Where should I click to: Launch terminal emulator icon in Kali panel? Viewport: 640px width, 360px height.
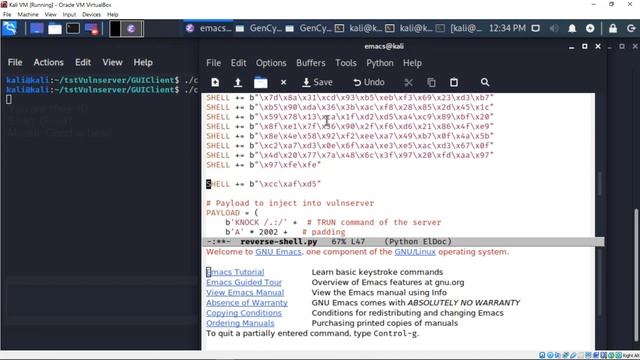(73, 29)
